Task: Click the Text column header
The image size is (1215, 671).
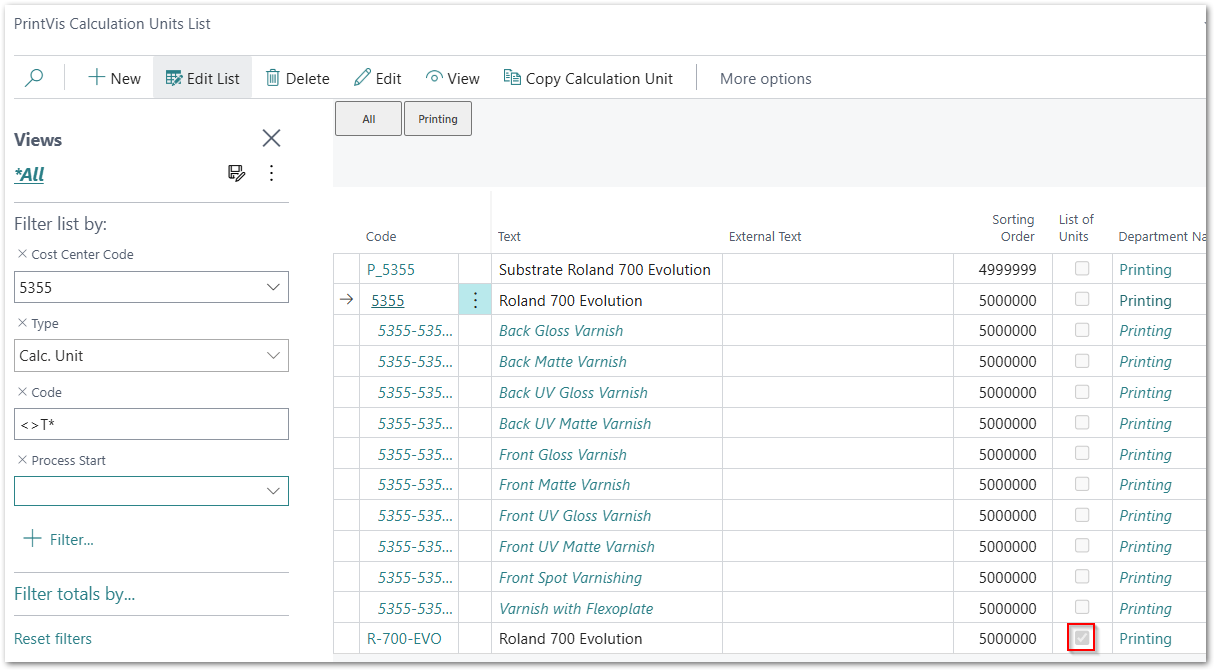Action: [x=509, y=237]
